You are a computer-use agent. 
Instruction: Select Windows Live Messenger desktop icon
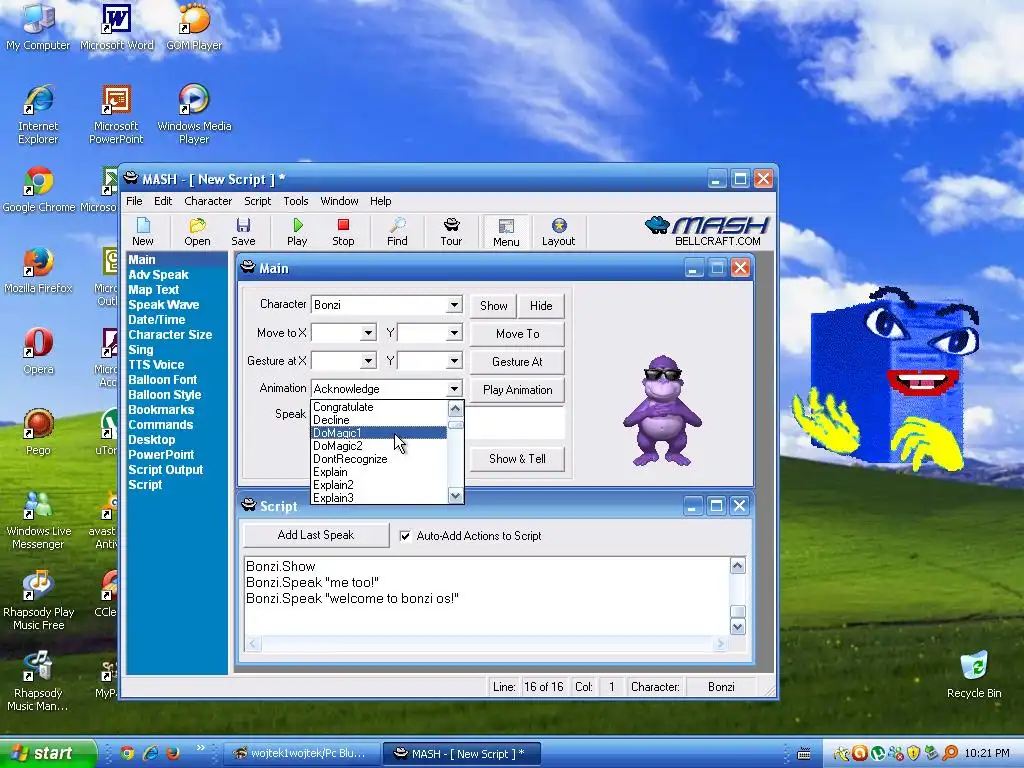[x=38, y=520]
